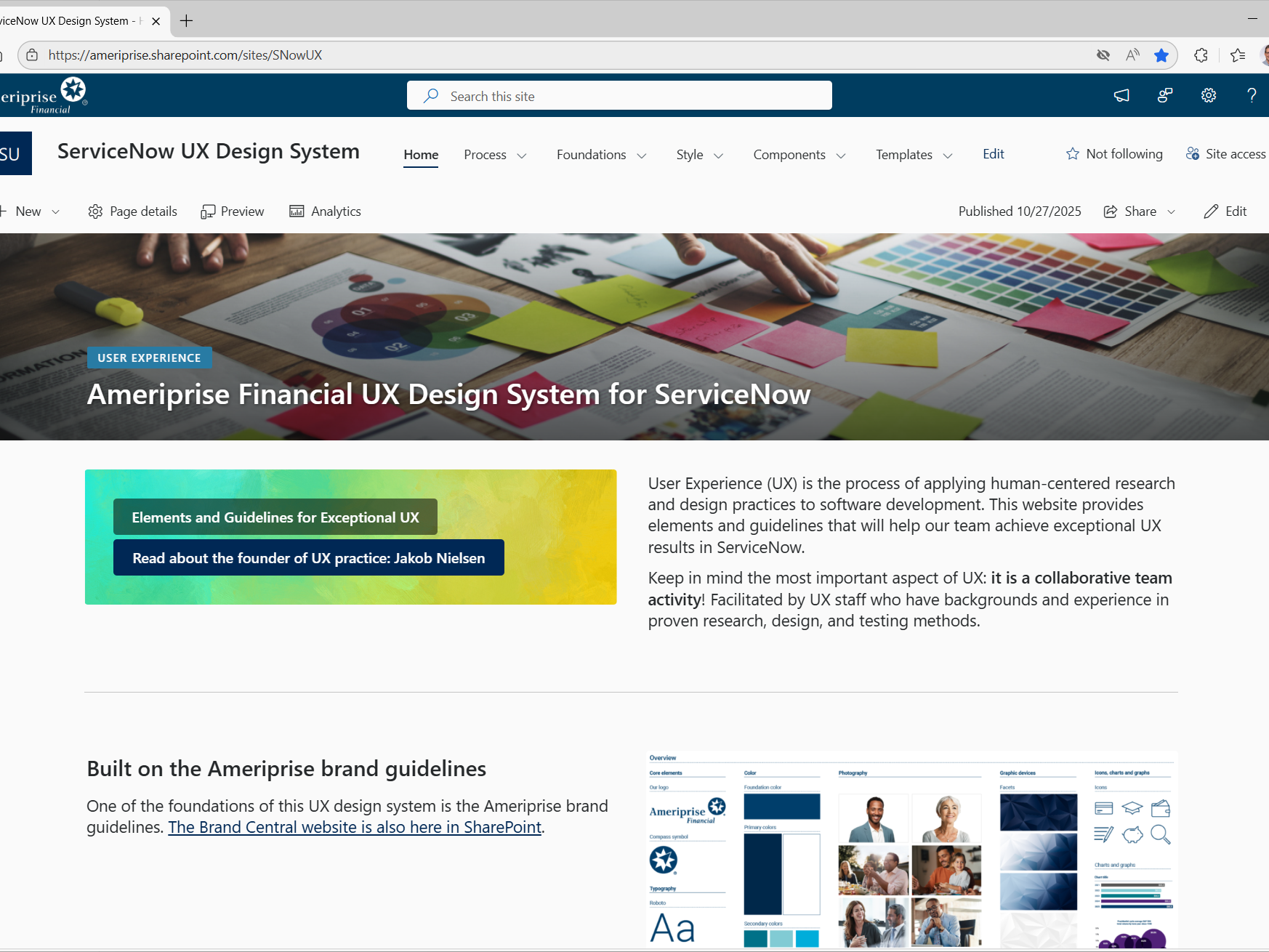
Task: Click the Preview button
Action: 233,211
